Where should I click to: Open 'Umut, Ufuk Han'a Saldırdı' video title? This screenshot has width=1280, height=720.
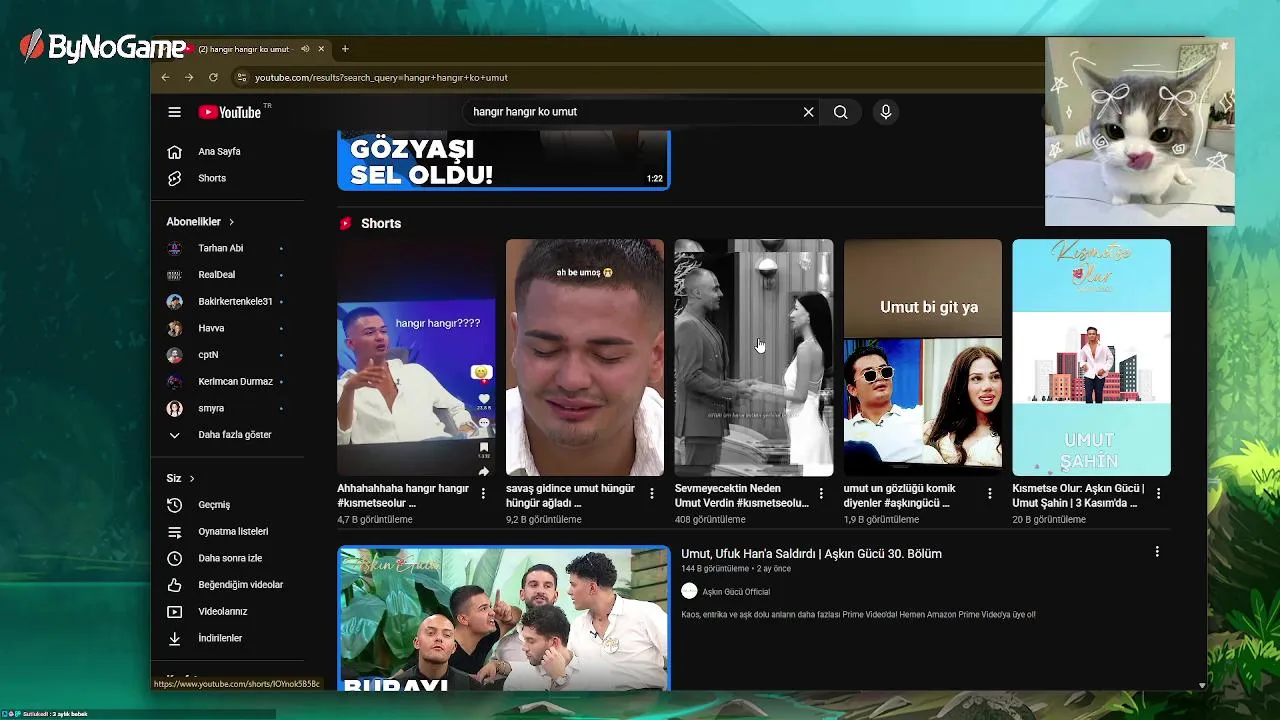pyautogui.click(x=811, y=554)
